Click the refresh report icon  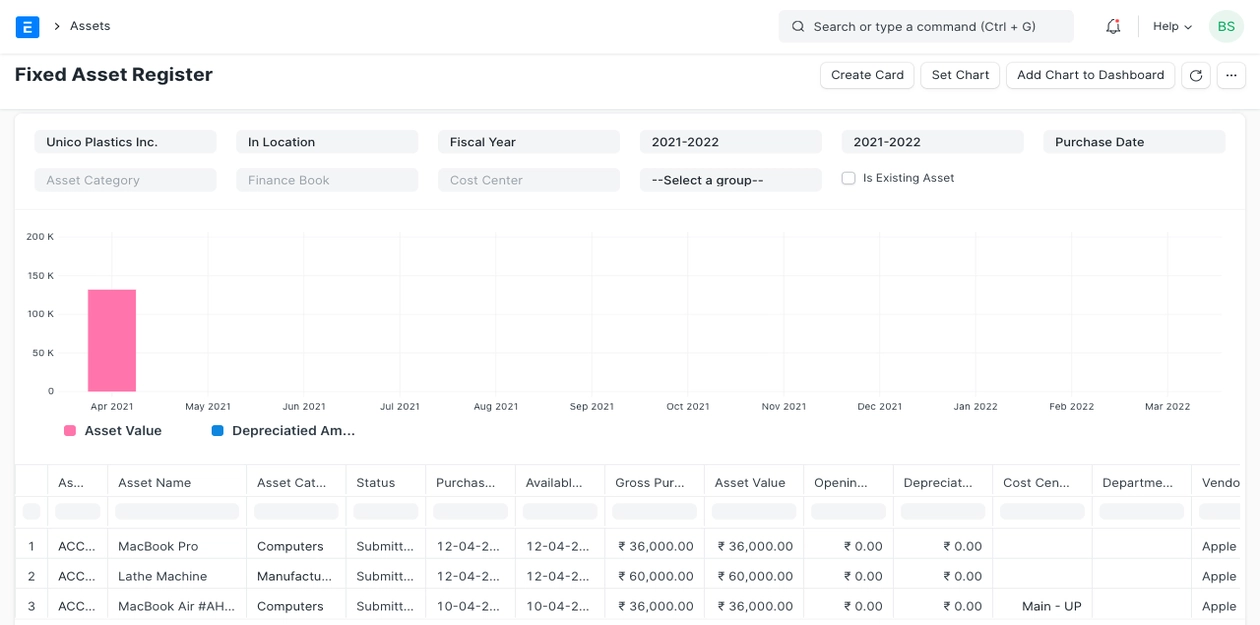[1196, 76]
